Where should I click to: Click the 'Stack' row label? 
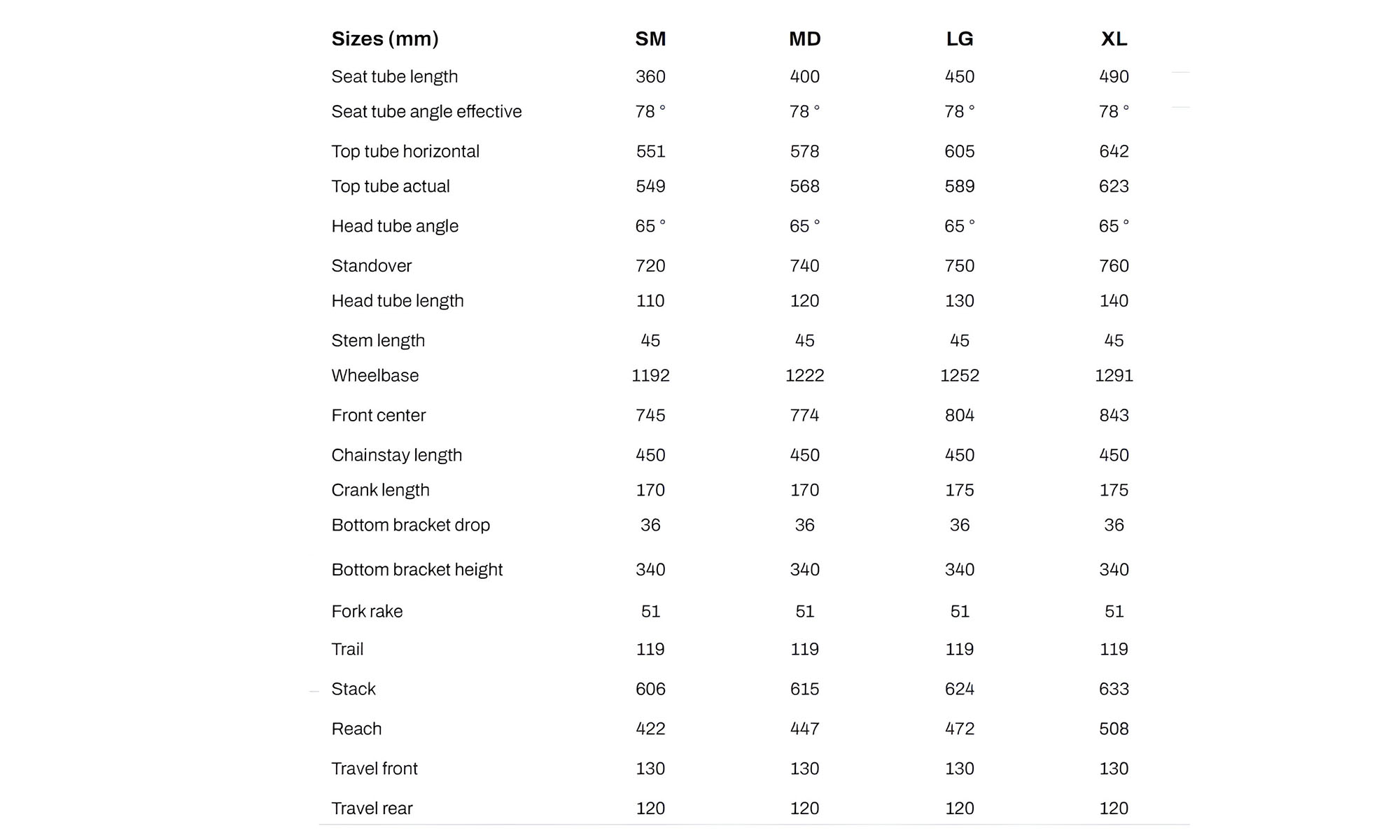353,689
